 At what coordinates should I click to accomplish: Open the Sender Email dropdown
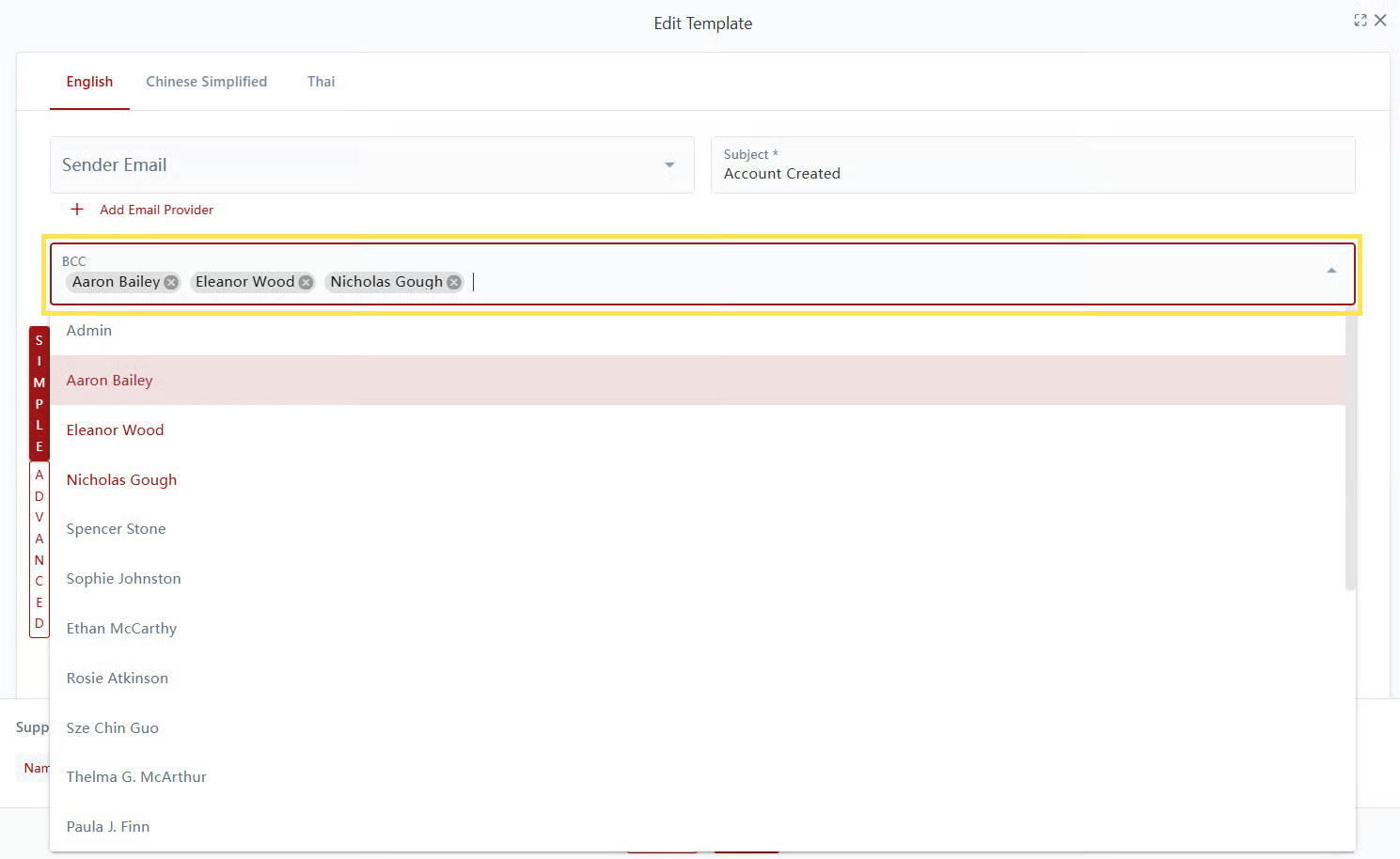(x=372, y=164)
